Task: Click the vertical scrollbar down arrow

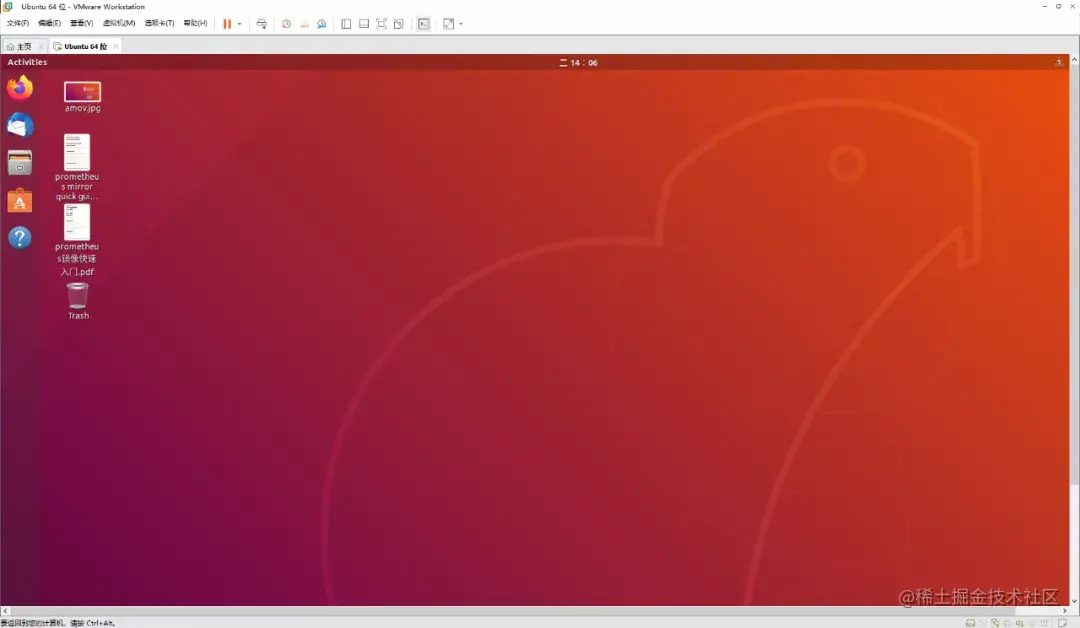Action: point(1074,601)
